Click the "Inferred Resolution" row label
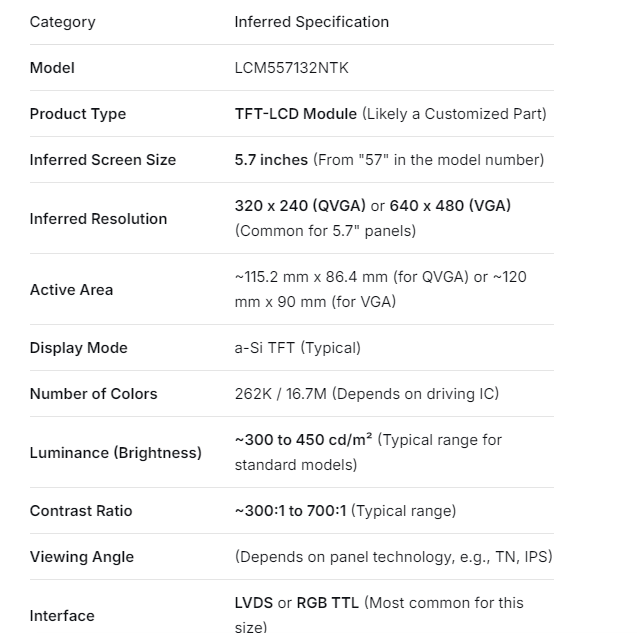Image resolution: width=637 pixels, height=633 pixels. click(x=98, y=219)
